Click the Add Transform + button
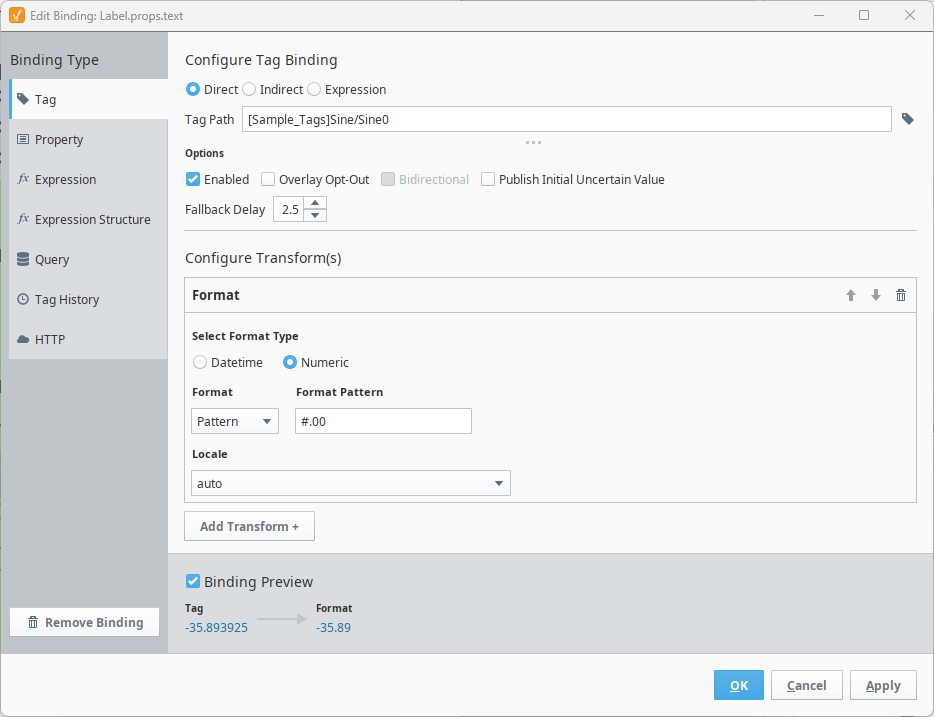The height and width of the screenshot is (717, 934). pyautogui.click(x=249, y=526)
